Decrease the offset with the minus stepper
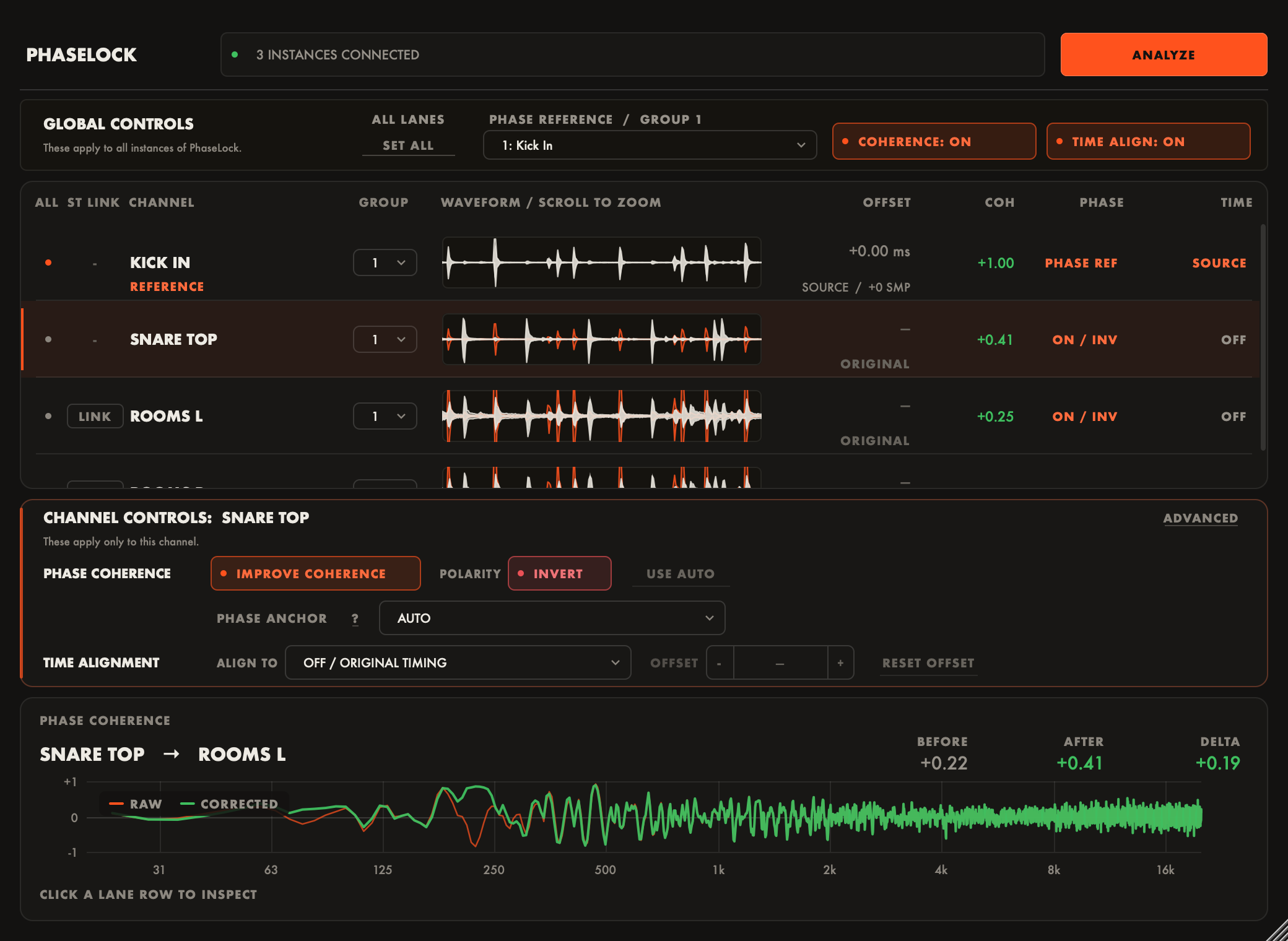The image size is (1288, 941). 720,662
